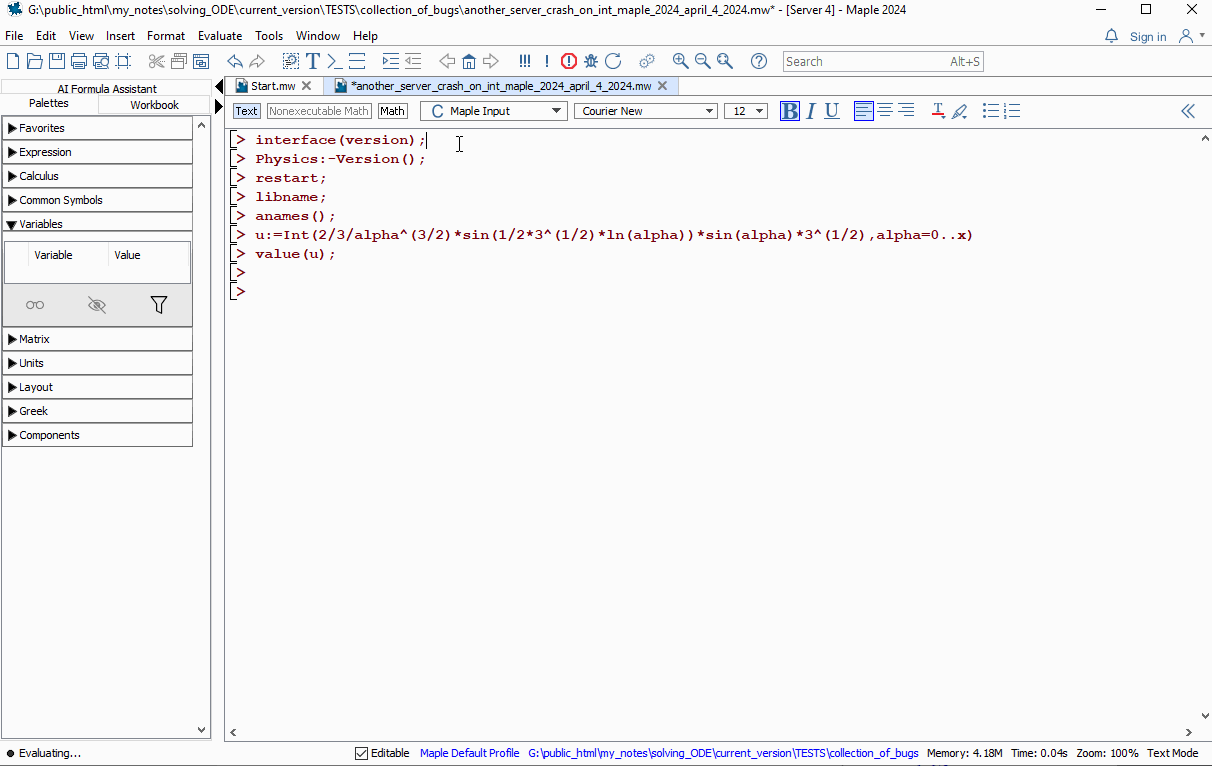Switch to the Workbook palette tab
1212x766 pixels.
point(154,104)
